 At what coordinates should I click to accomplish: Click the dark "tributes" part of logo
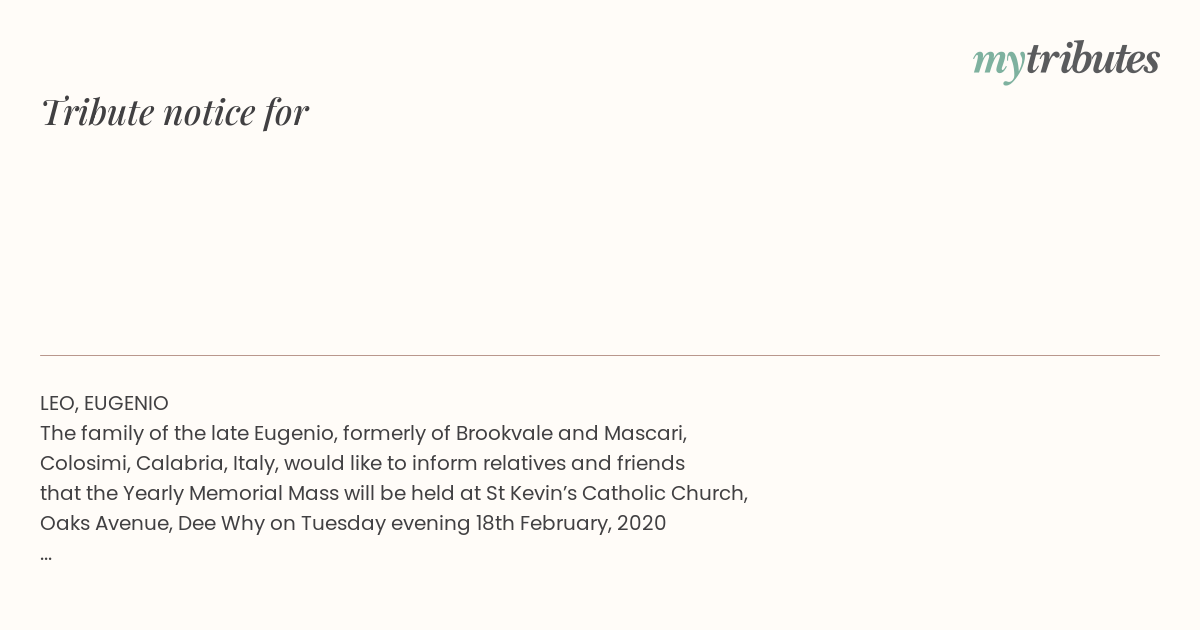coord(1093,58)
